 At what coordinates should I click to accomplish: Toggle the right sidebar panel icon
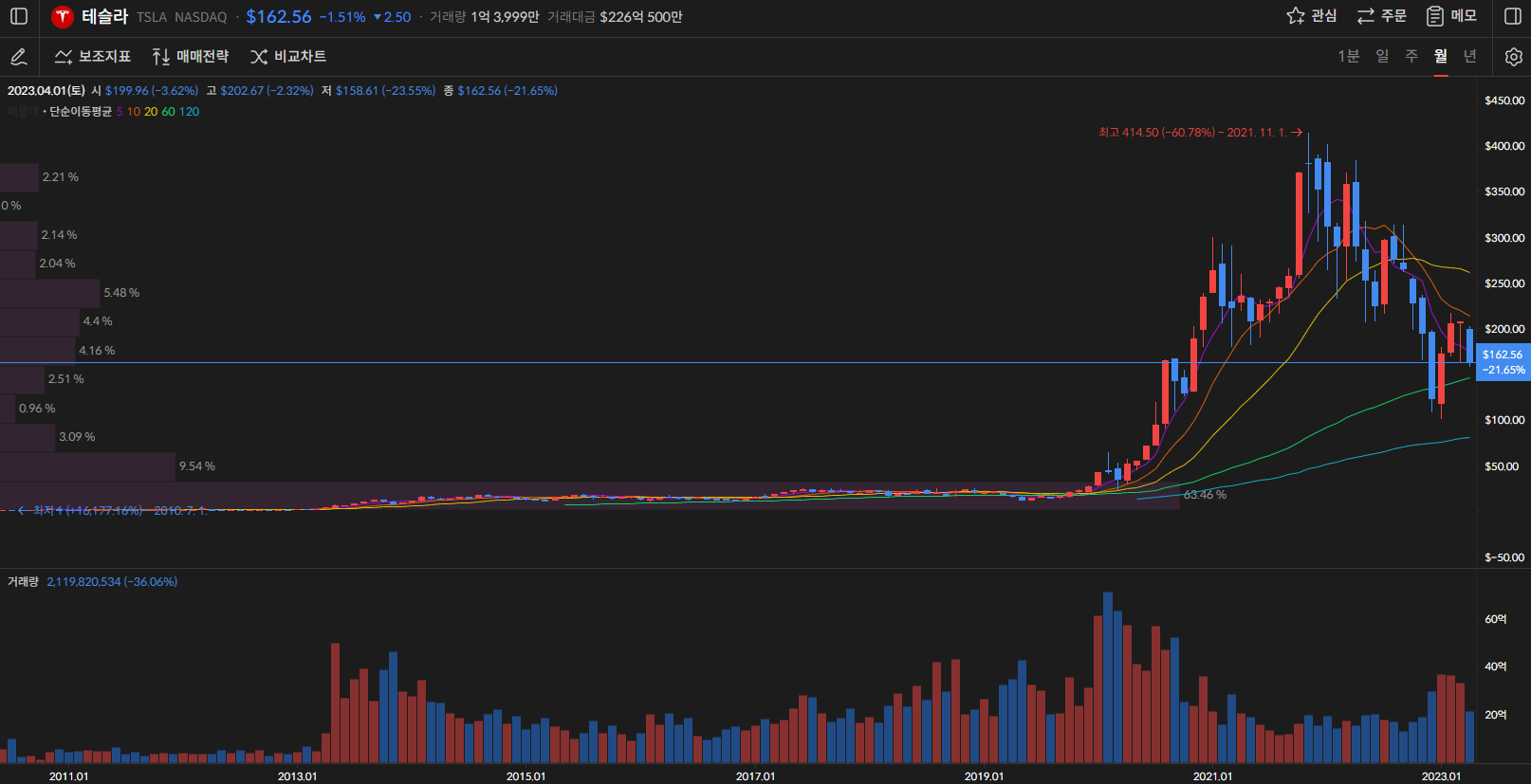pyautogui.click(x=1513, y=16)
